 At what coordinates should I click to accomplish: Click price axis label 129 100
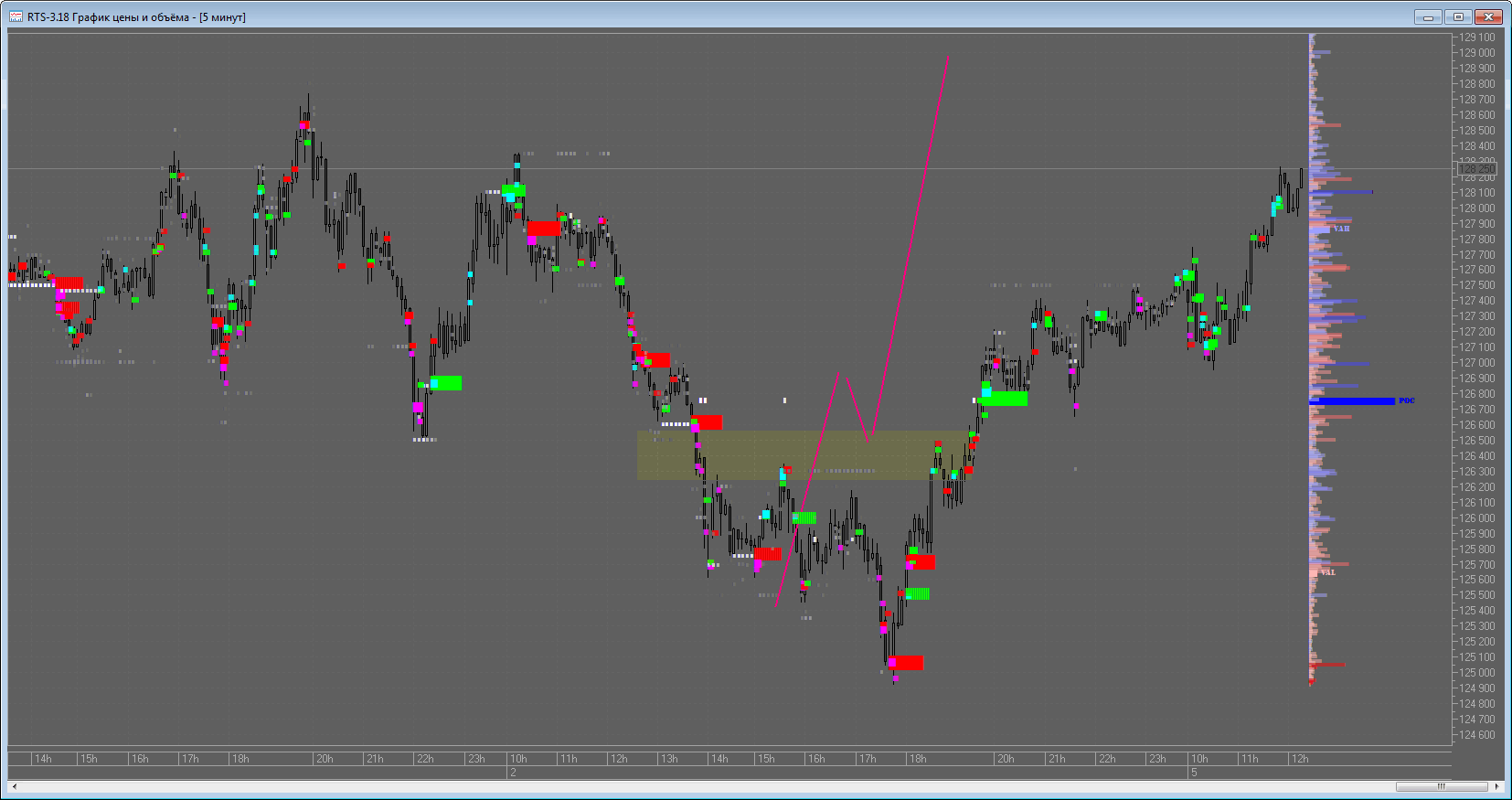coord(1477,37)
